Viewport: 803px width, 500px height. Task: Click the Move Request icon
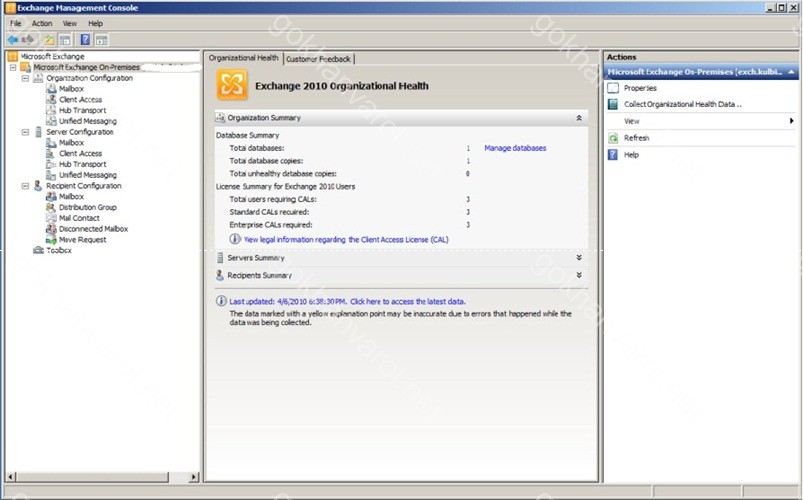(51, 239)
